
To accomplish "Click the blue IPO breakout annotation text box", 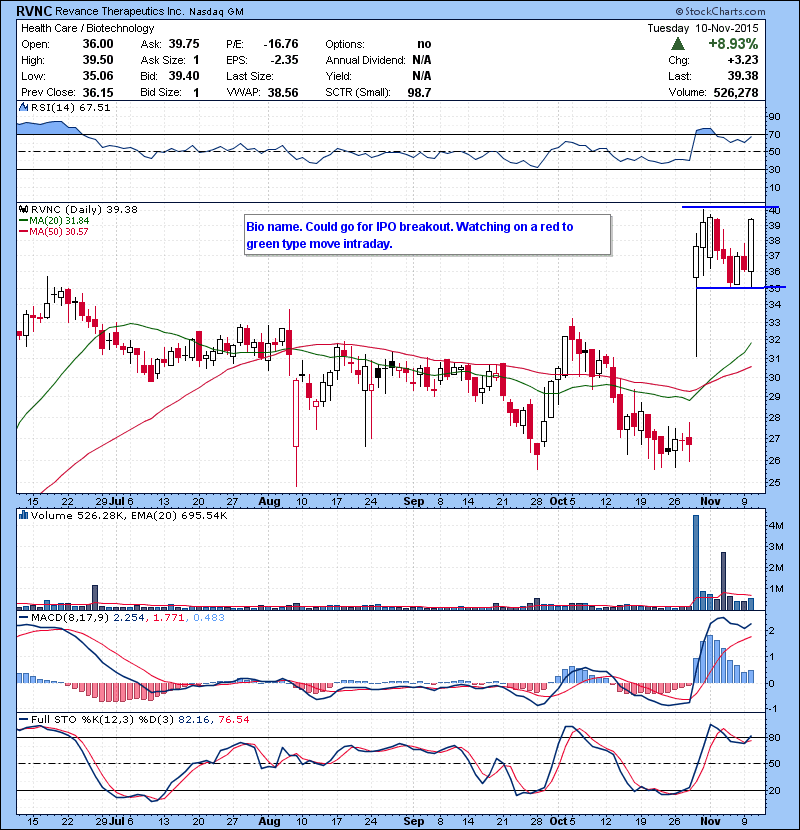I will [x=428, y=235].
